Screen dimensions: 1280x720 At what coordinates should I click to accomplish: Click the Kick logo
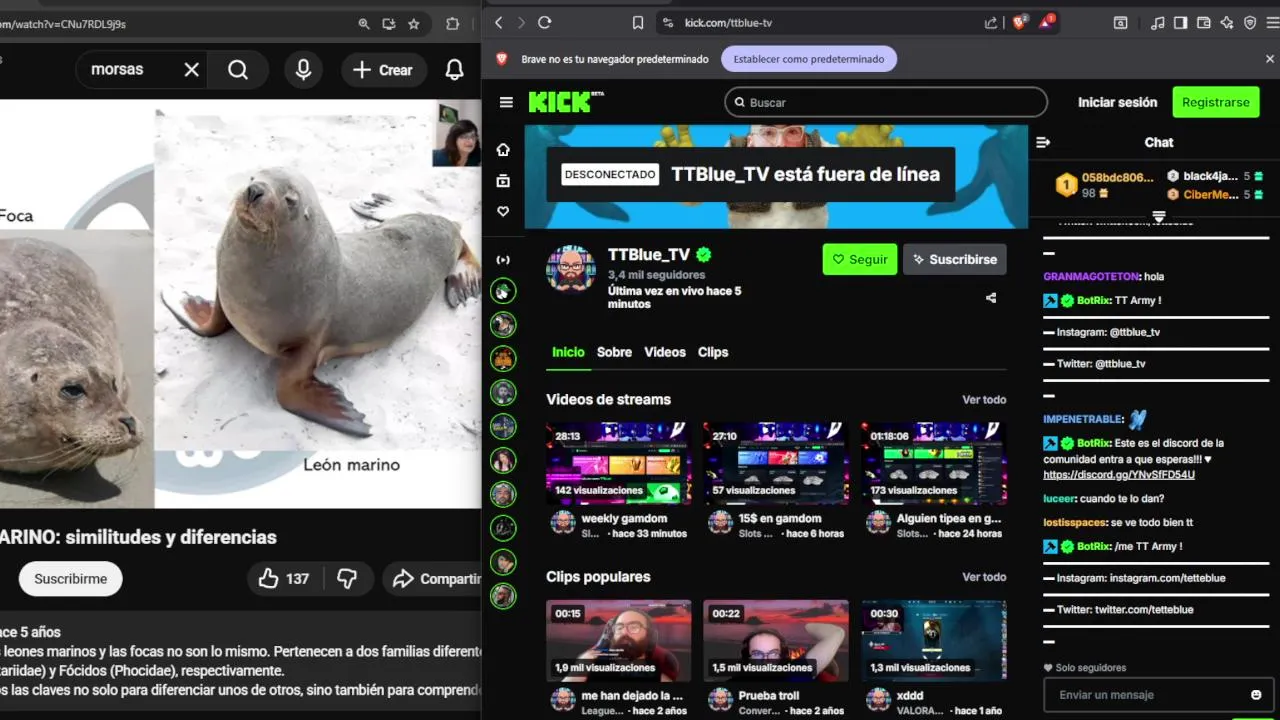(x=565, y=101)
